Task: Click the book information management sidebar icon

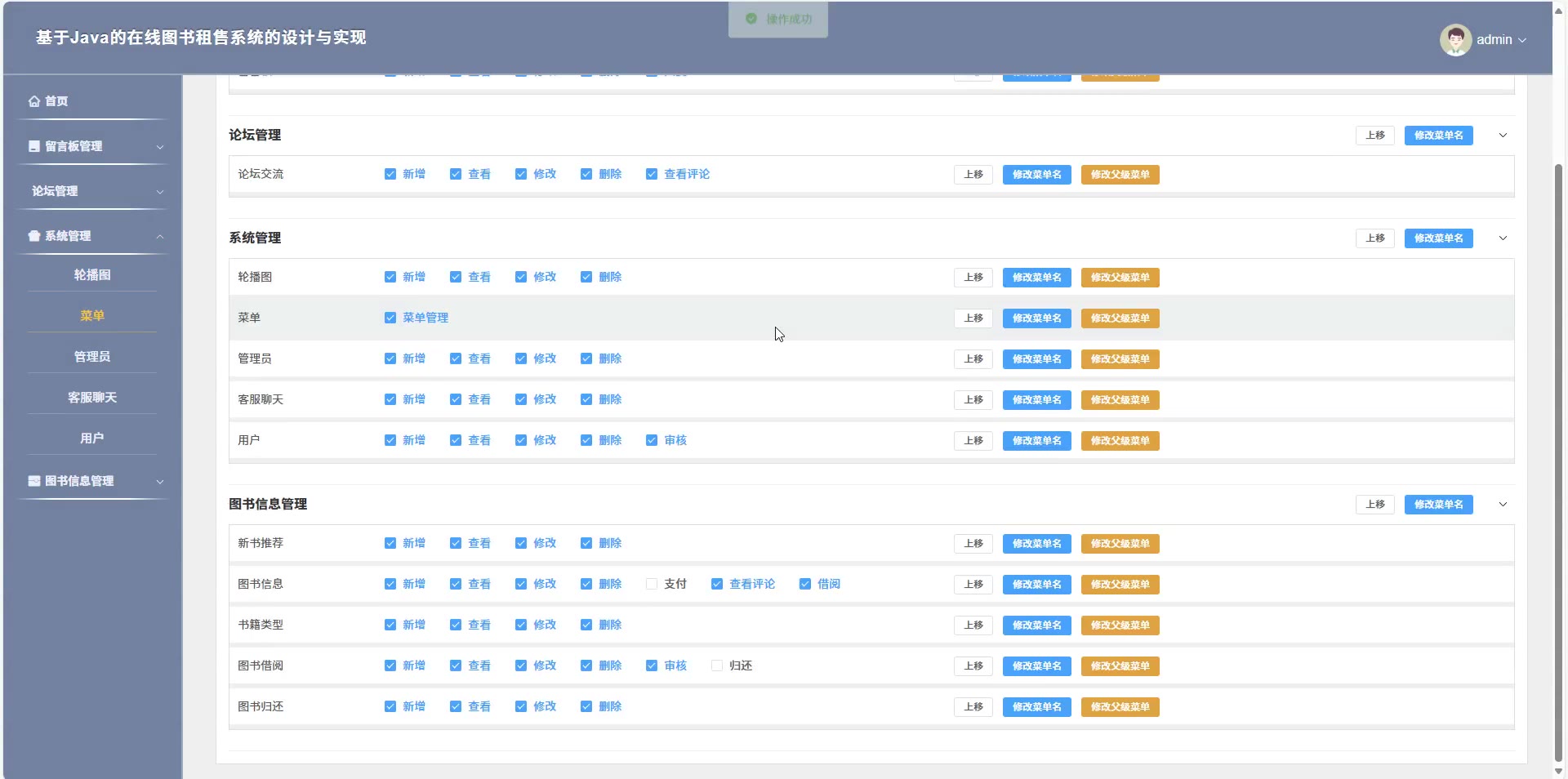Action: (34, 481)
